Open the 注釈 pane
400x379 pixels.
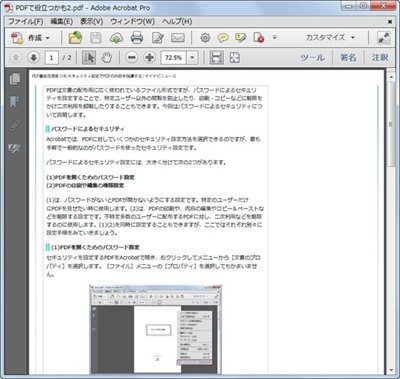pyautogui.click(x=380, y=58)
